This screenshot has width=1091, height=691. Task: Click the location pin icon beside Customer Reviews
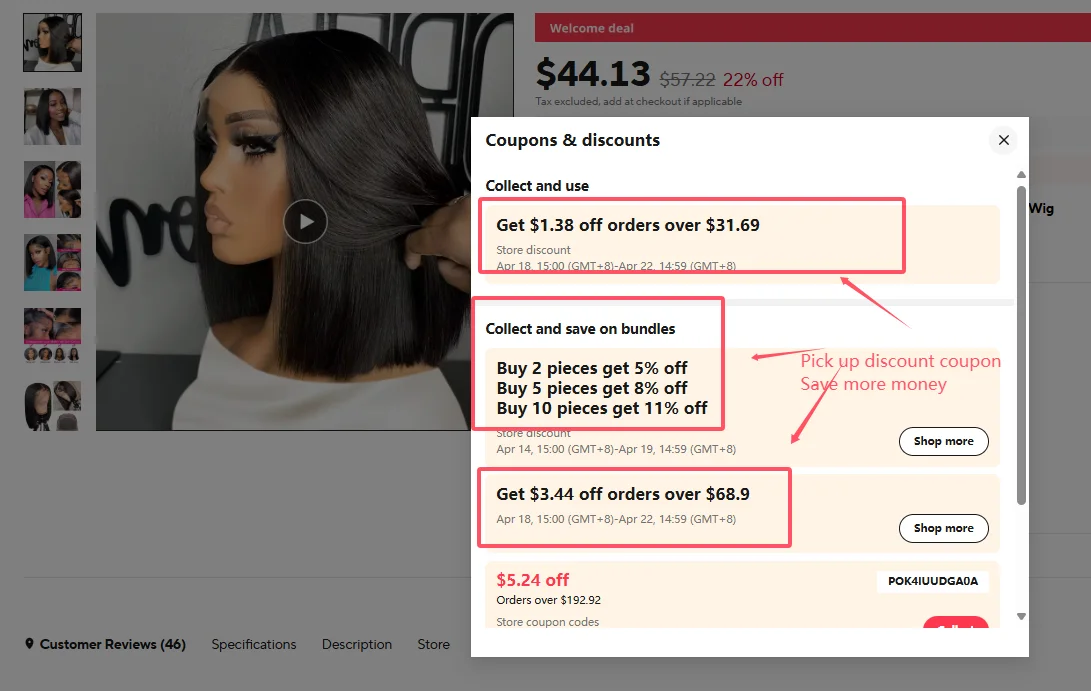pyautogui.click(x=29, y=644)
